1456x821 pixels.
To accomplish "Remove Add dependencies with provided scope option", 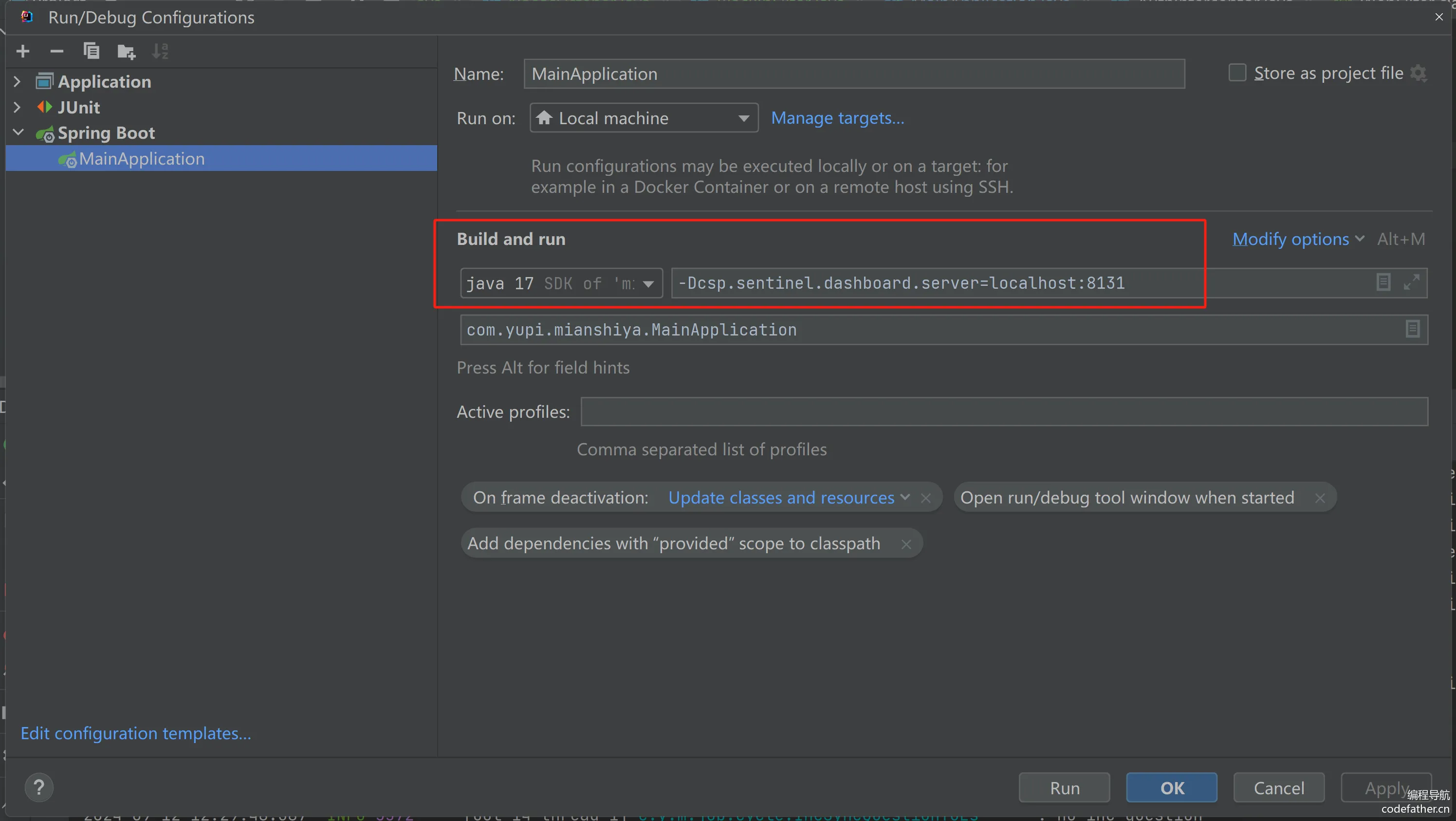I will tap(906, 544).
